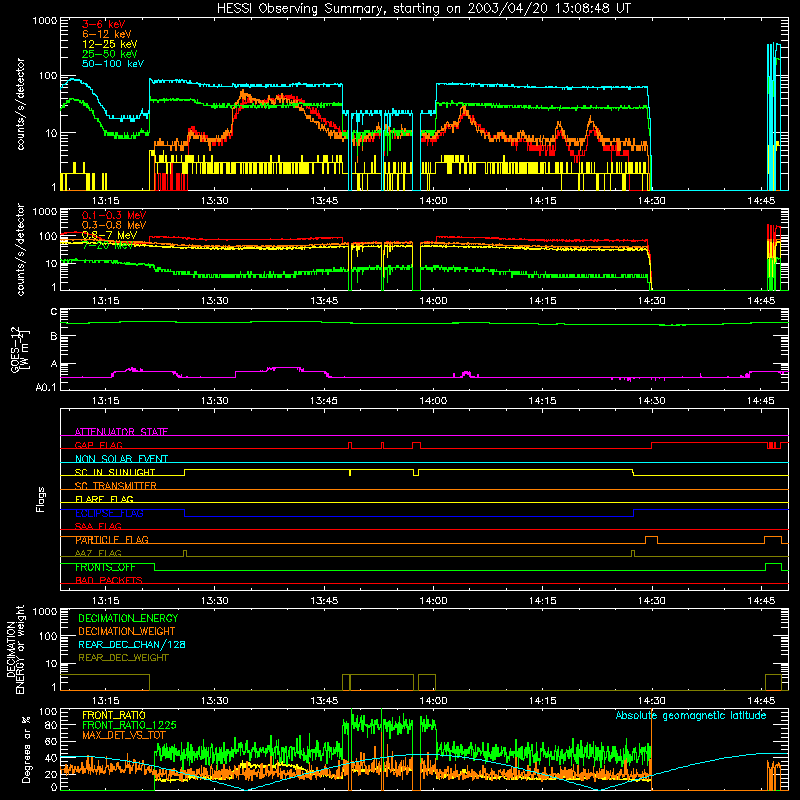
Task: Select the 7-20 MeV legend label
Action: click(108, 245)
